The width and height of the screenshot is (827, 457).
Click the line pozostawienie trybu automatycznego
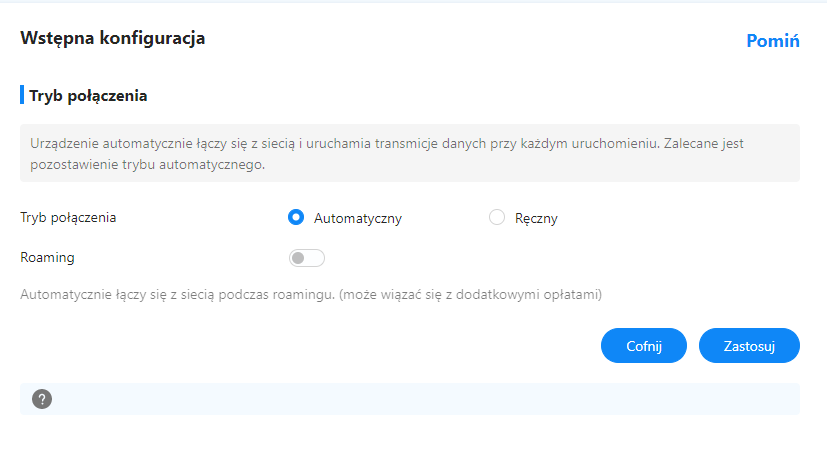(147, 165)
